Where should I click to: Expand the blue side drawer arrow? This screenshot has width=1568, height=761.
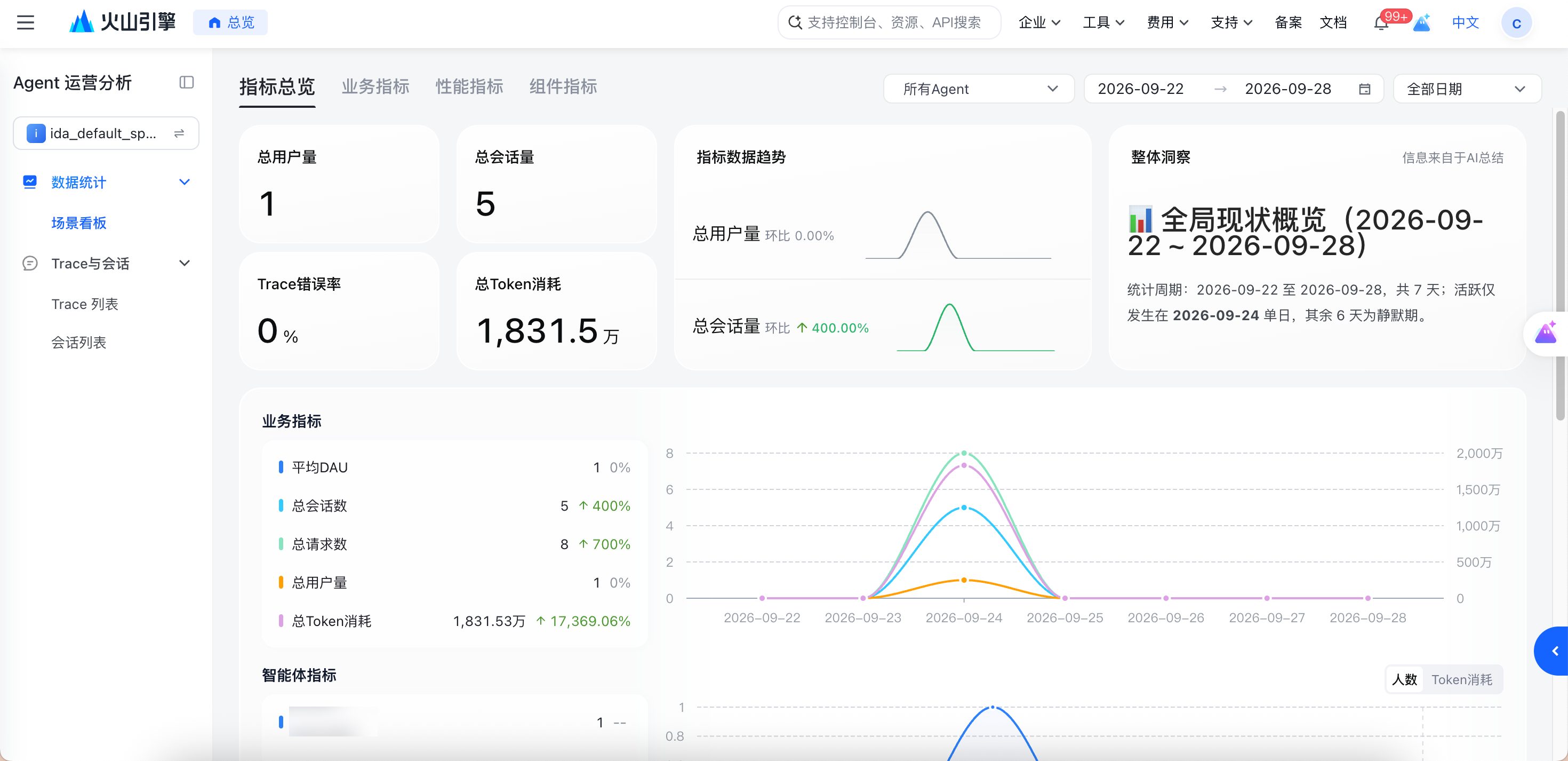1553,651
